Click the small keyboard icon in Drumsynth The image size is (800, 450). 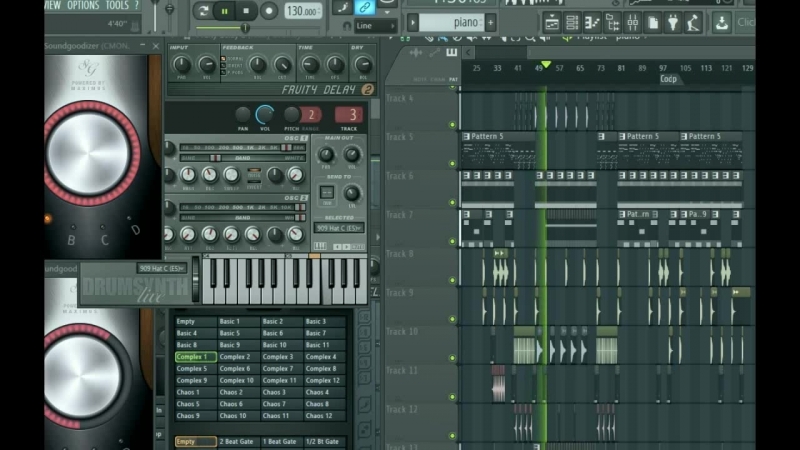tap(320, 246)
